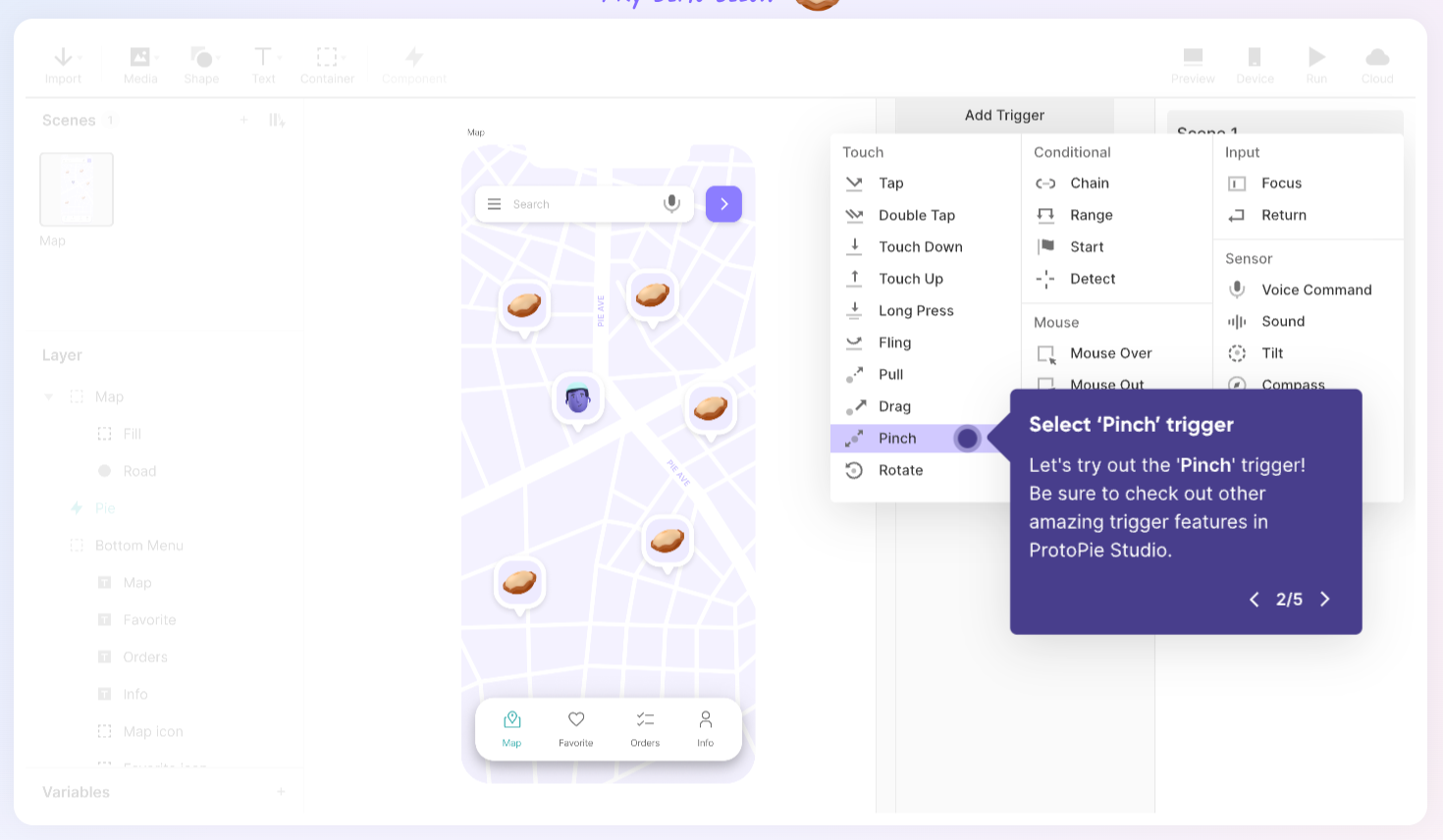Image resolution: width=1443 pixels, height=840 pixels.
Task: Toggle the highlighted Pinch selection marker
Action: (x=967, y=438)
